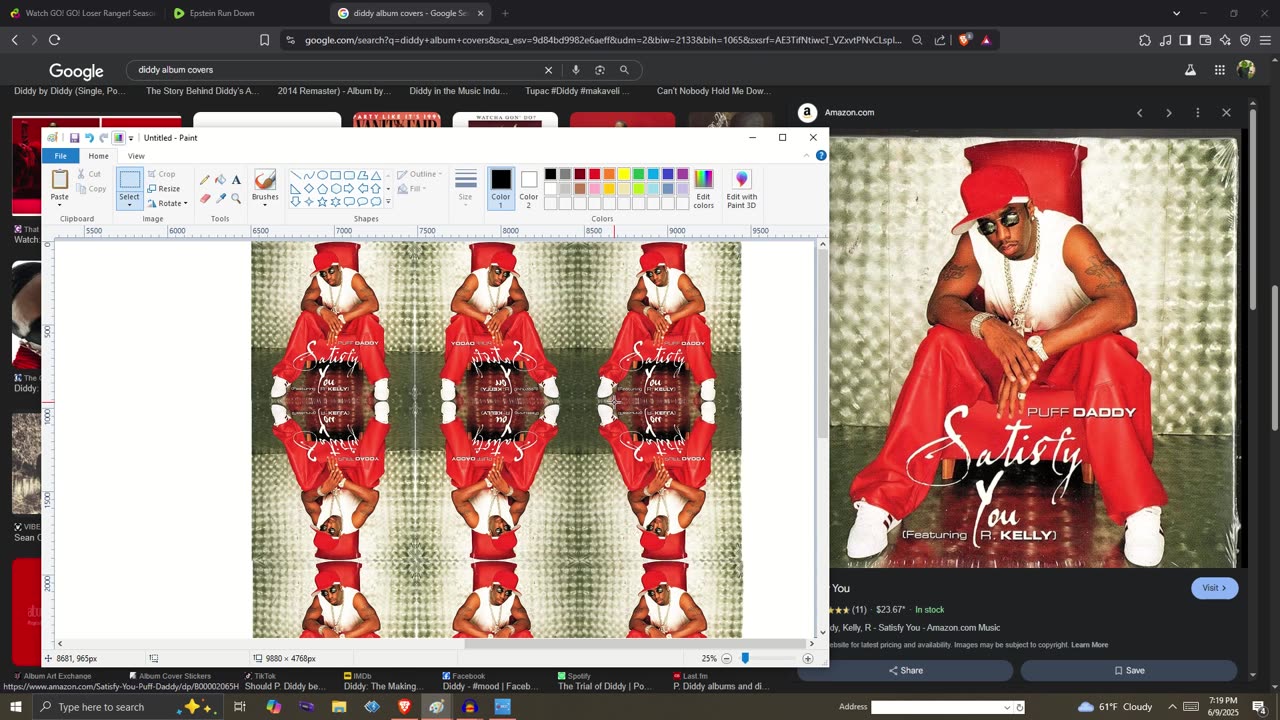This screenshot has width=1280, height=720.
Task: Click the Google apps grid icon
Action: (1220, 70)
